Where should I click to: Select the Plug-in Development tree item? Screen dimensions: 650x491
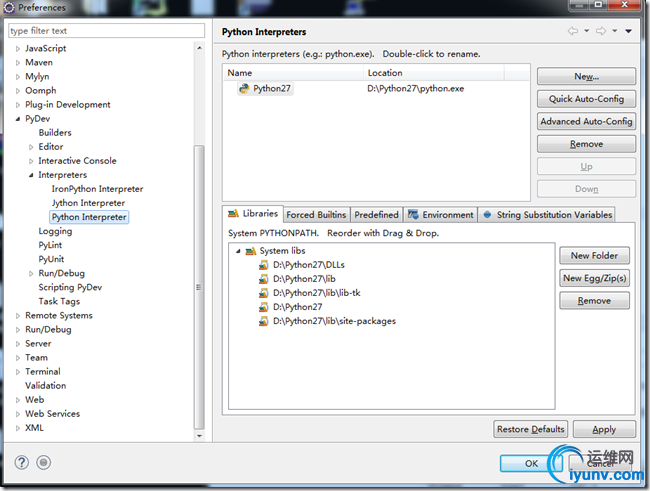click(x=68, y=105)
